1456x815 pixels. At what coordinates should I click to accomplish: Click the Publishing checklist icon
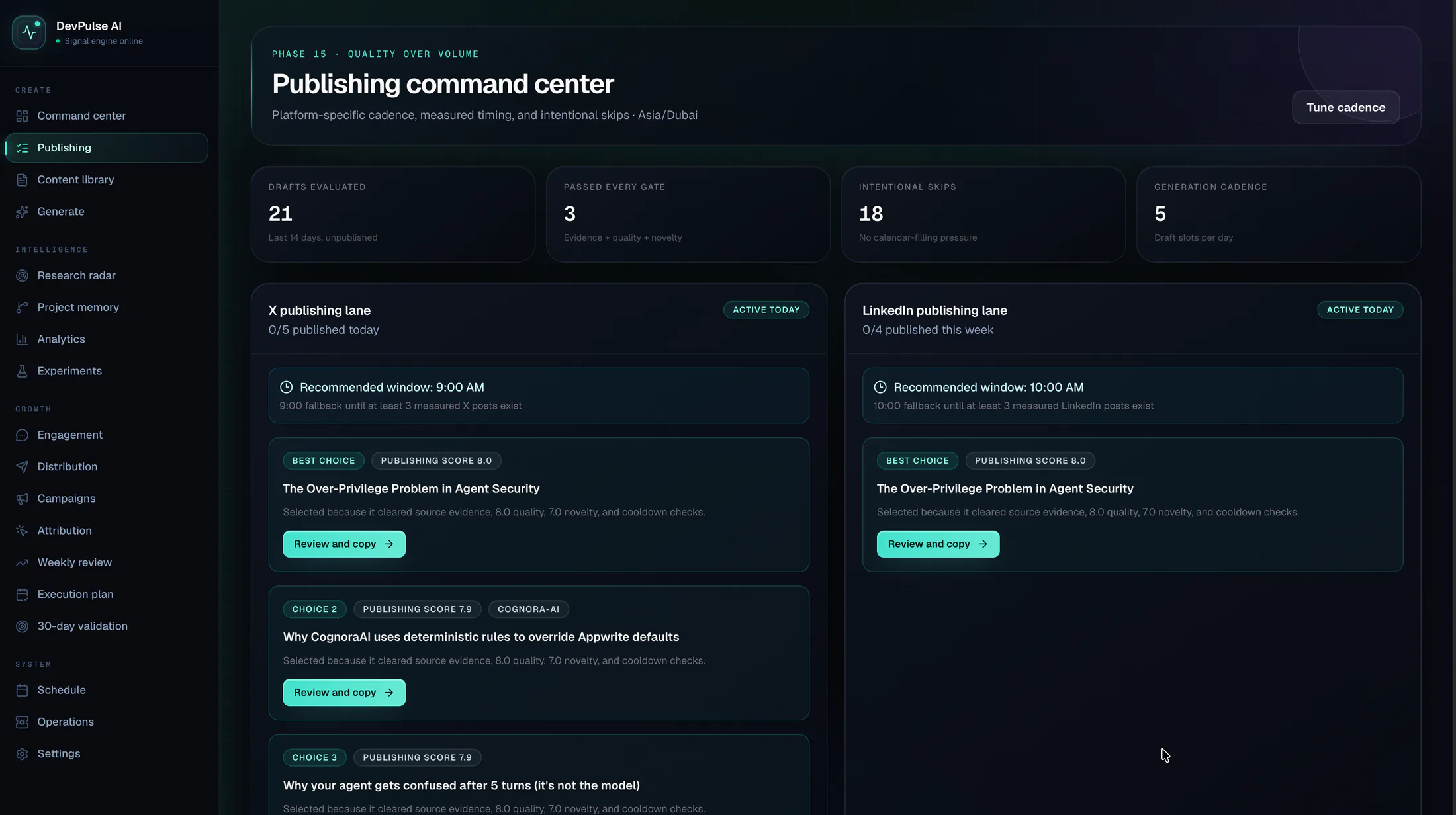(22, 148)
